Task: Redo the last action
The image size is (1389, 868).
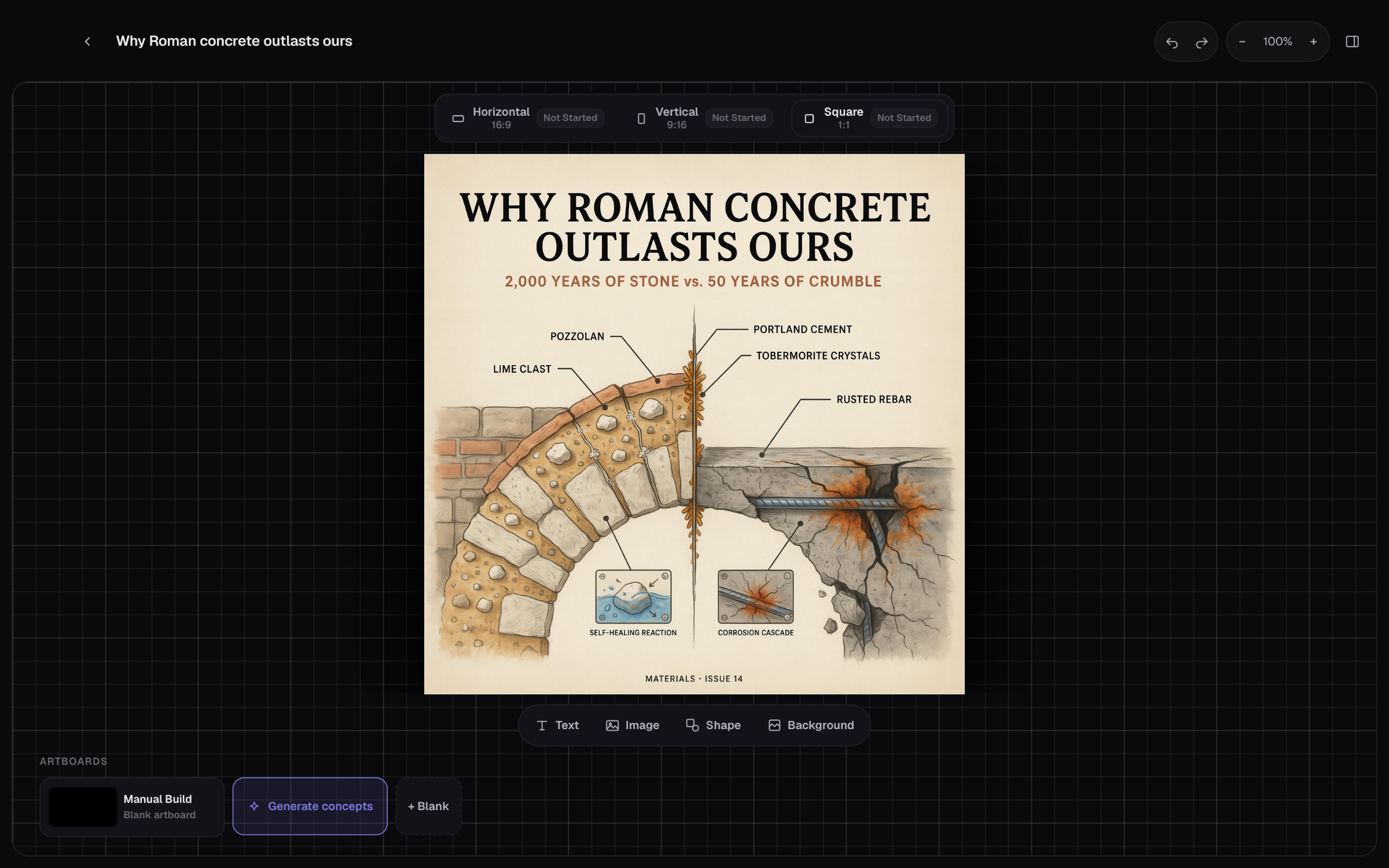Action: [1202, 42]
